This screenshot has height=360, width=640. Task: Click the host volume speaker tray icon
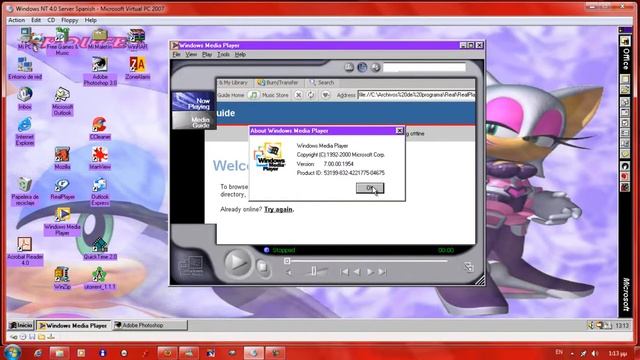595,353
